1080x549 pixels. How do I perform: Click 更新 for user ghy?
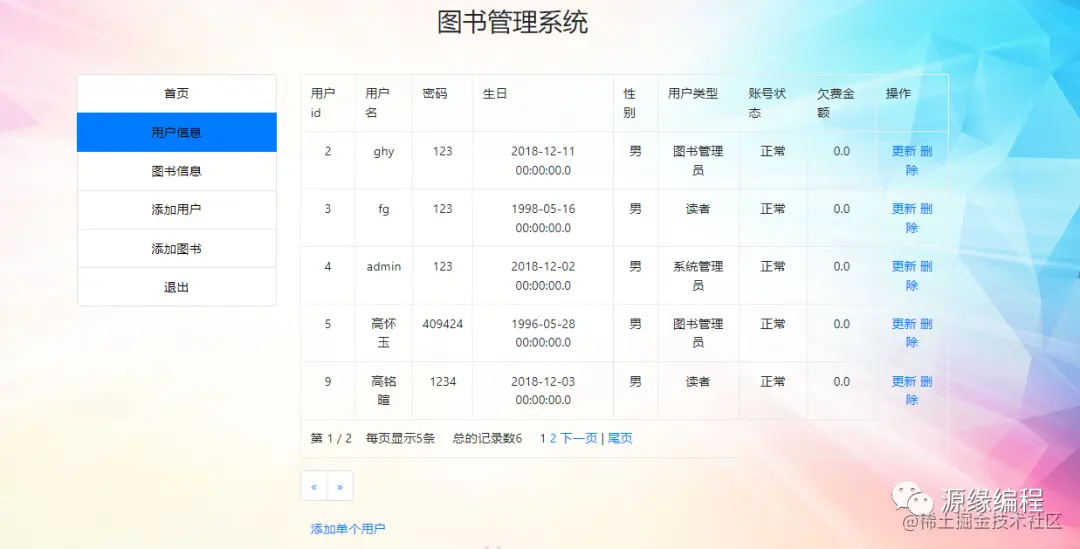point(904,151)
